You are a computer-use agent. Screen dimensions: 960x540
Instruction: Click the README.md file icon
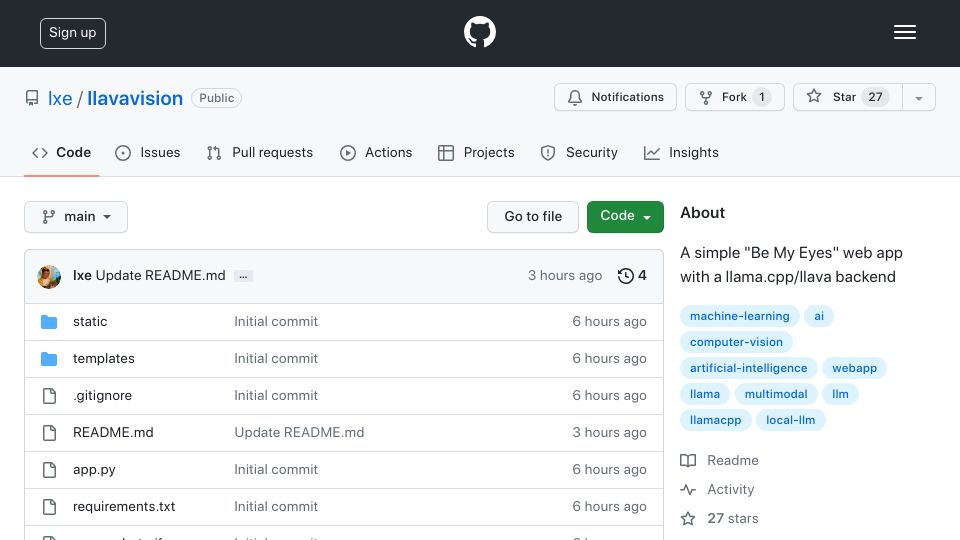(50, 433)
